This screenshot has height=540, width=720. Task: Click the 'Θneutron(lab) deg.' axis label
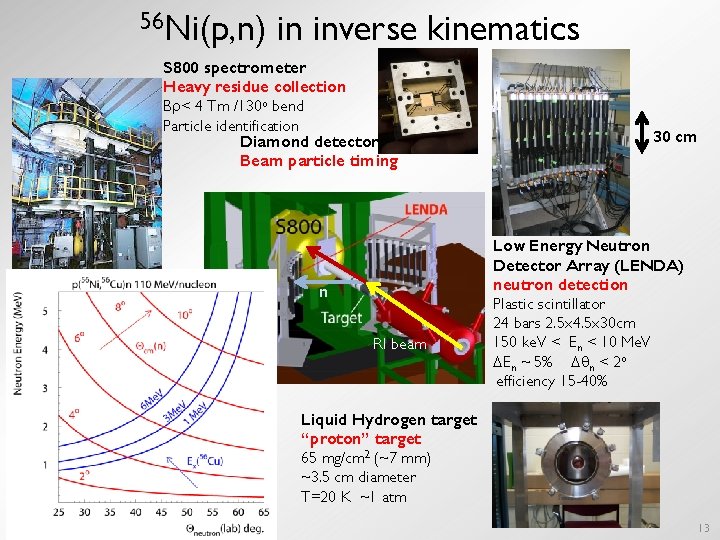[x=225, y=529]
